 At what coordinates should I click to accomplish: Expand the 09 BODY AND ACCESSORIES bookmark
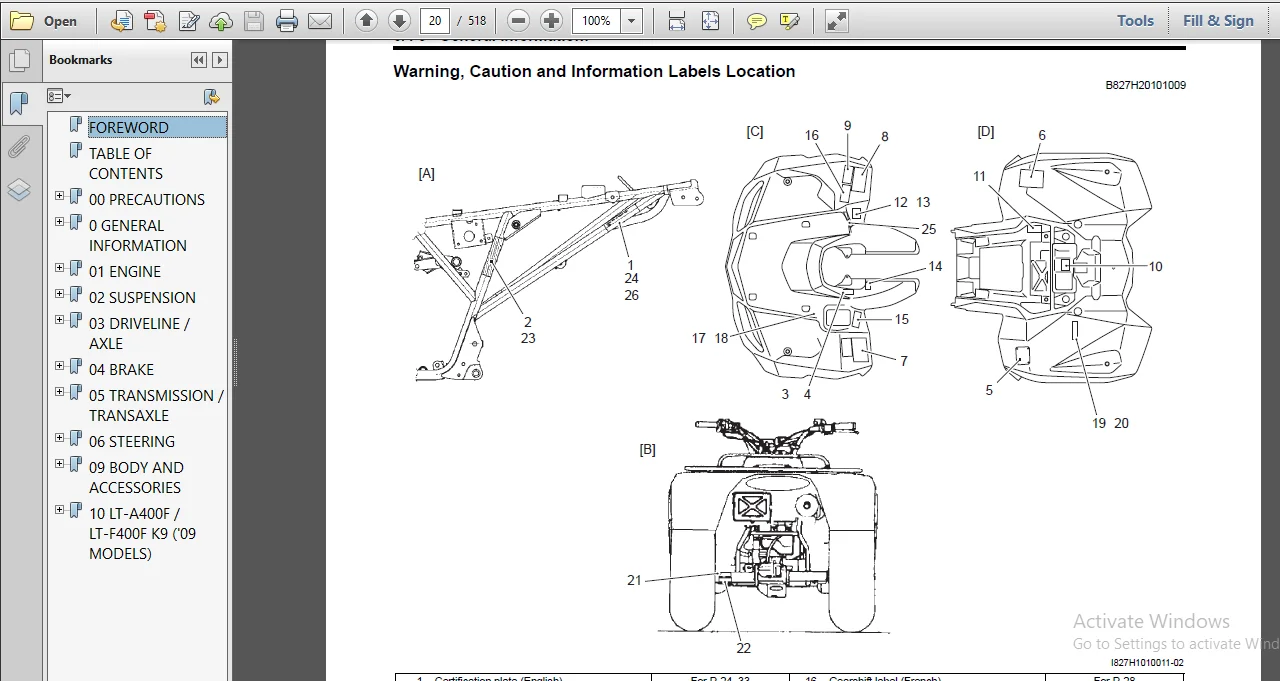point(60,464)
